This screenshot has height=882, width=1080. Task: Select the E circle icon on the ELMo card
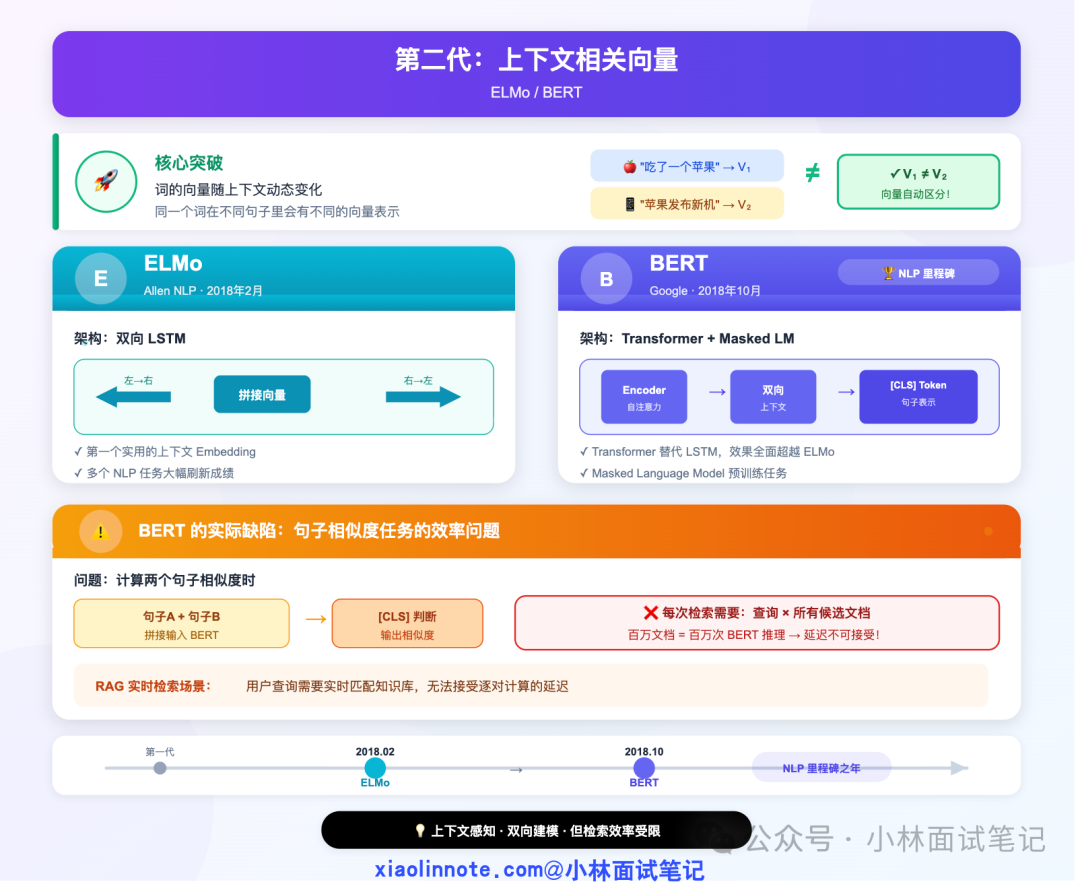[x=100, y=278]
